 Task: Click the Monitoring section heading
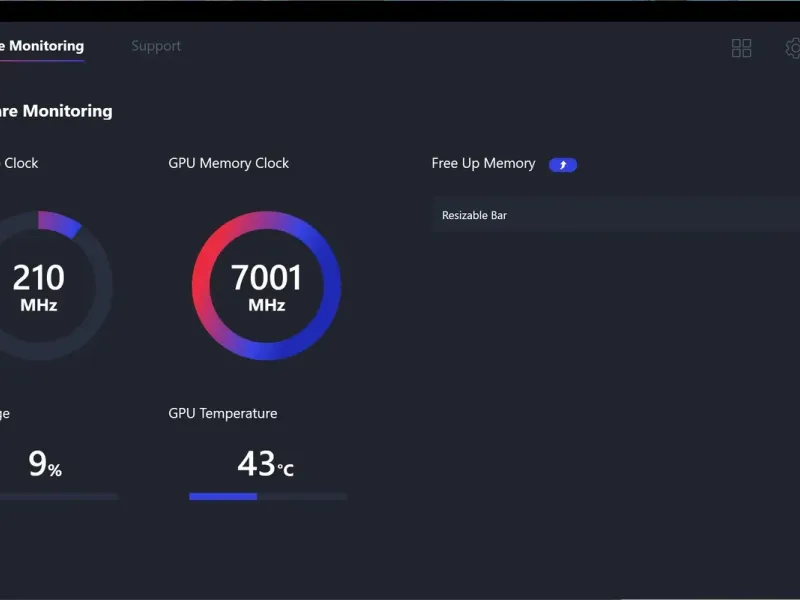(56, 111)
